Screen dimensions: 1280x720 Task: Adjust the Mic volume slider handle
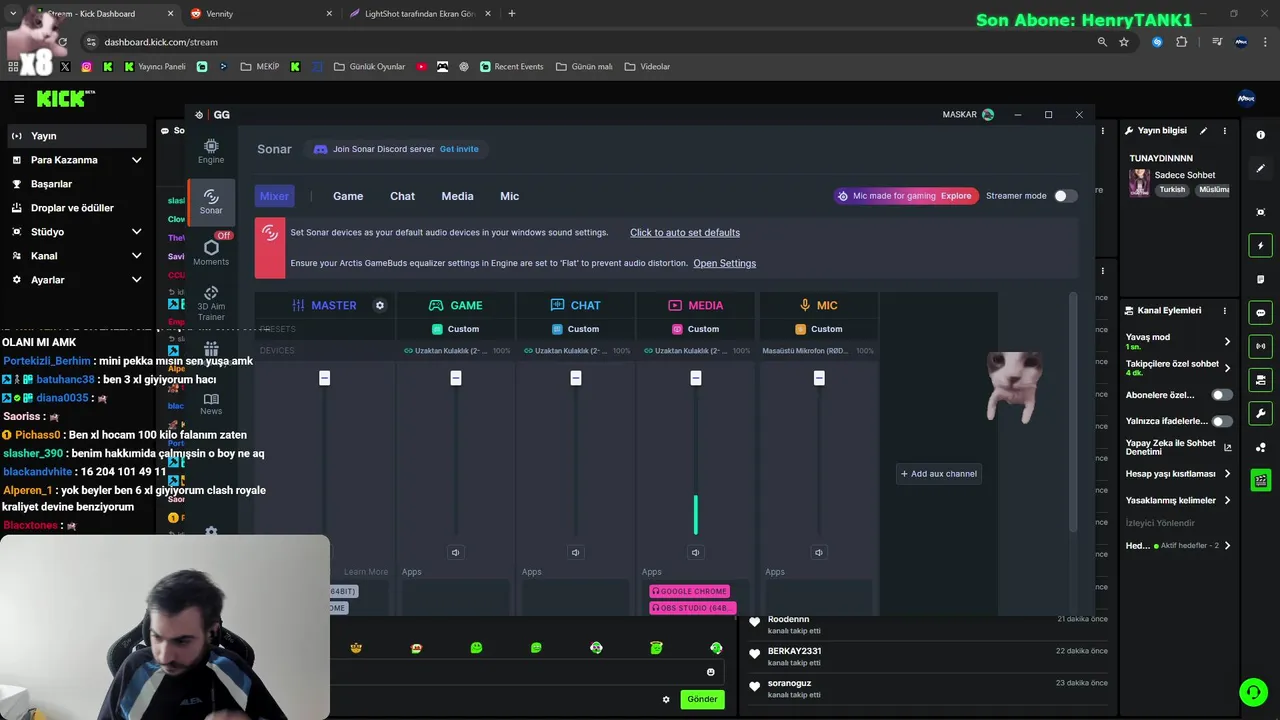click(819, 378)
